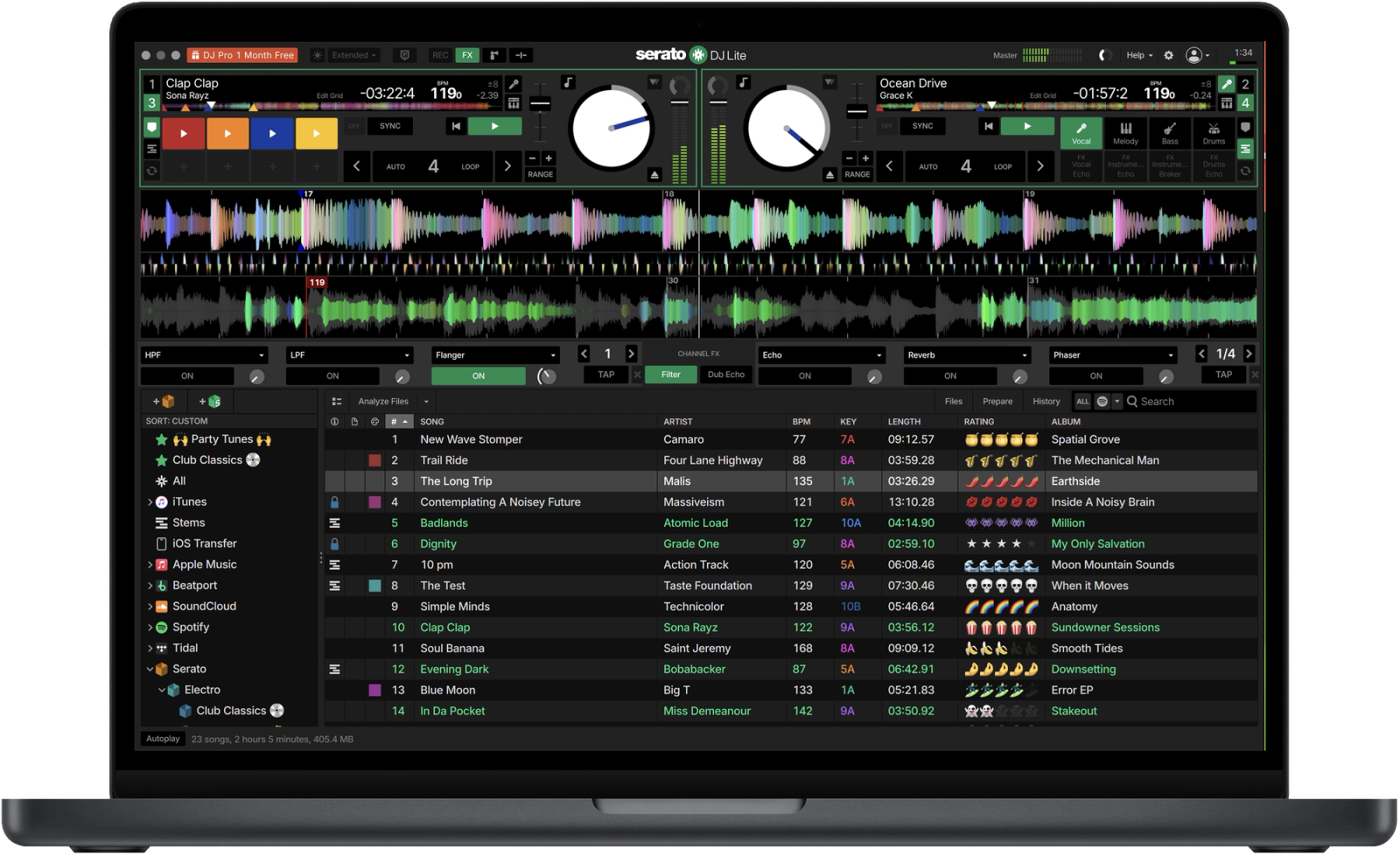Select the Drums stem pad
Image resolution: width=1400 pixels, height=856 pixels.
[1214, 133]
